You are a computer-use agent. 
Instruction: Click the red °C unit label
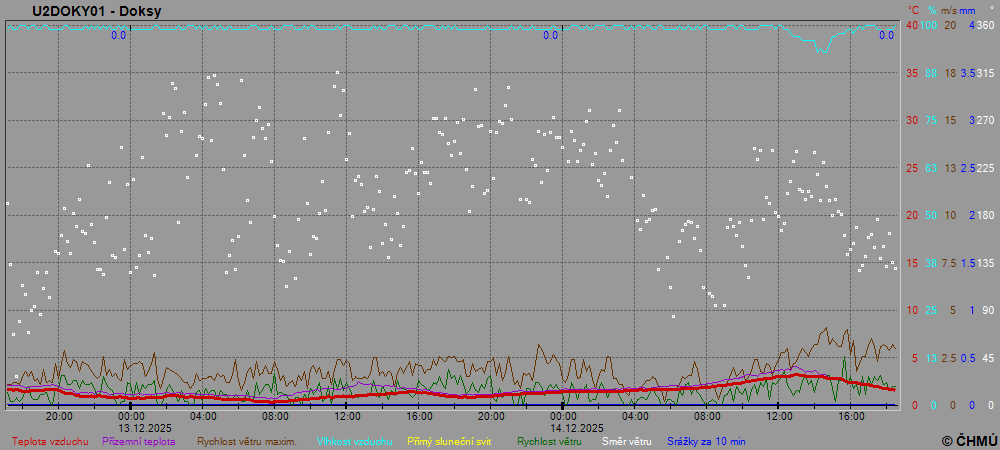tap(913, 10)
